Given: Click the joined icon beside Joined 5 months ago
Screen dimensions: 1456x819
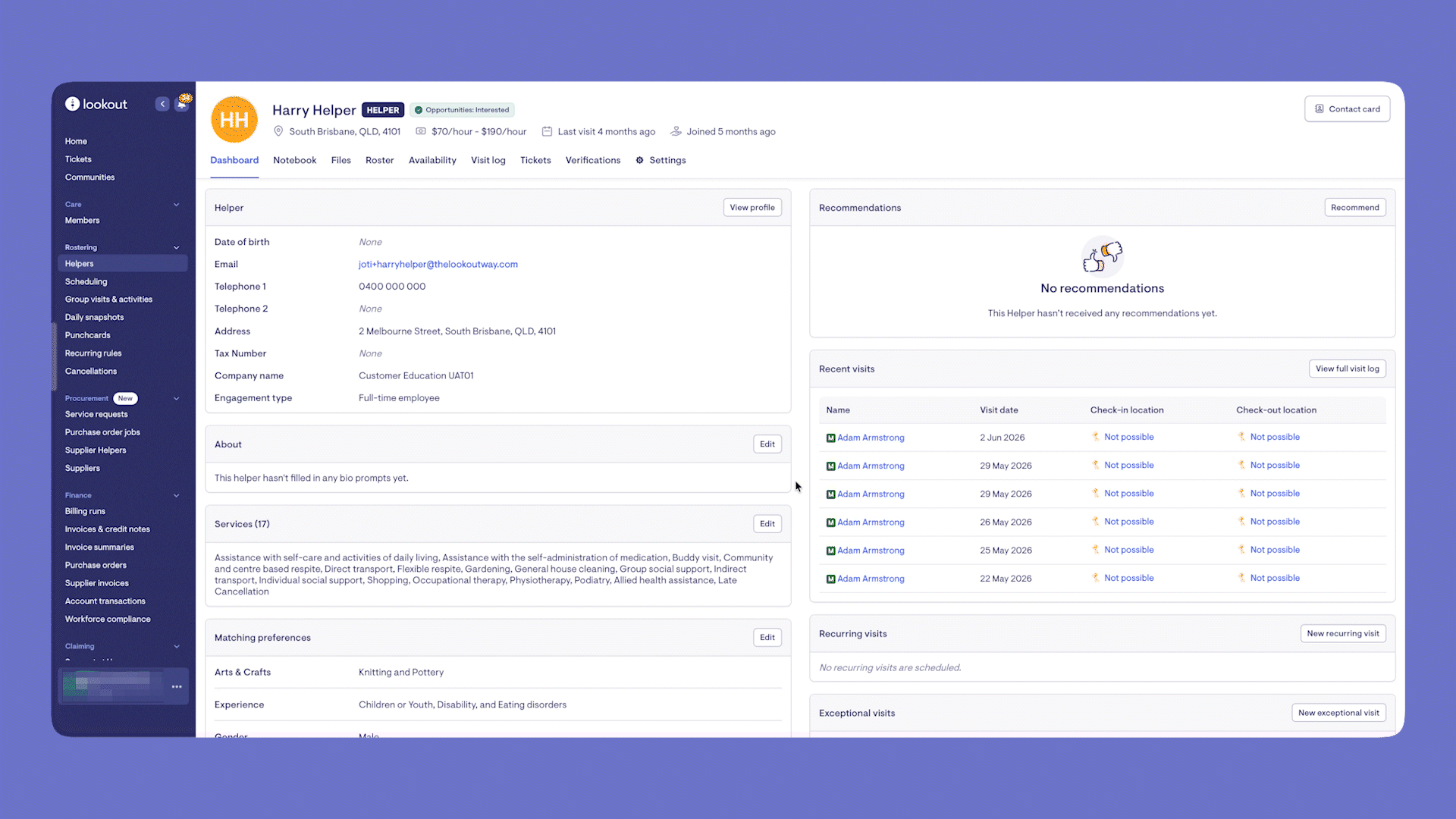Looking at the screenshot, I should (676, 131).
